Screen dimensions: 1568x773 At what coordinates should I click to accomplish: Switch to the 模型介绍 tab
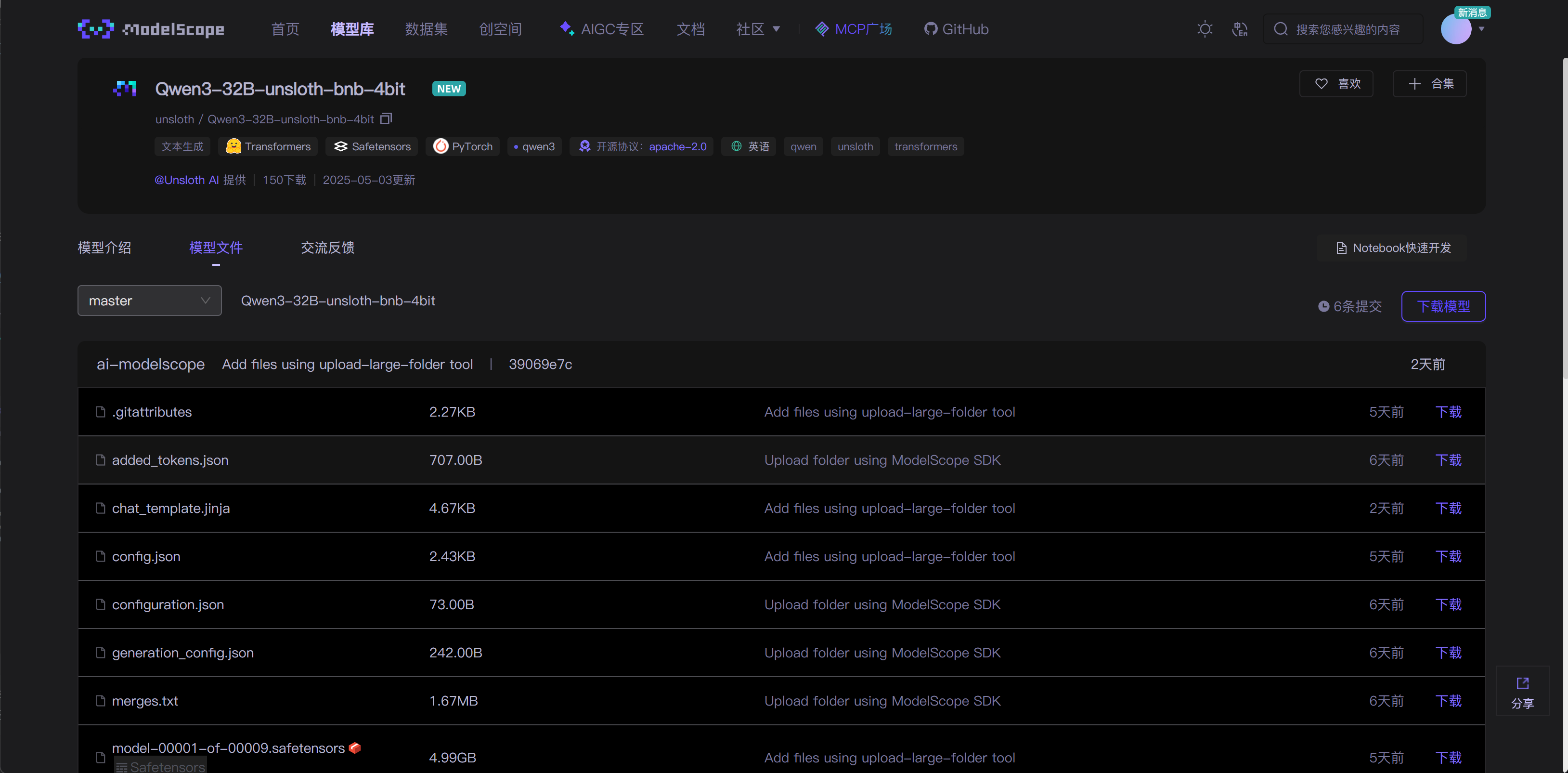click(104, 248)
